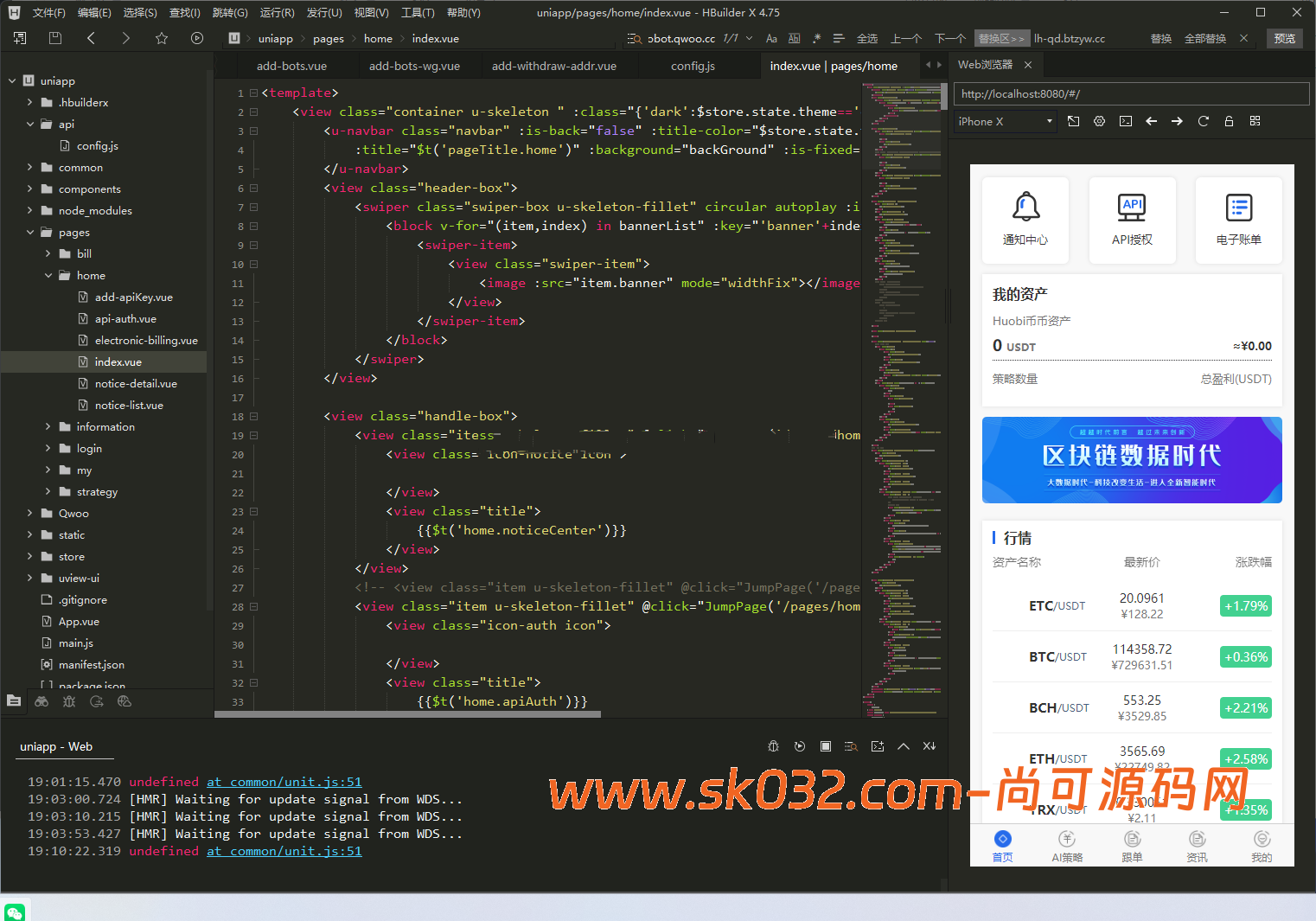
Task: Click the editor horizontal scrollbar
Action: (x=407, y=714)
